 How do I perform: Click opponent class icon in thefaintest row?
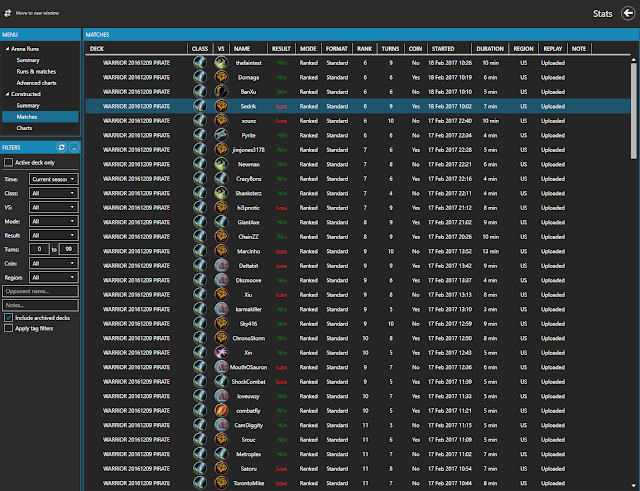tap(221, 63)
